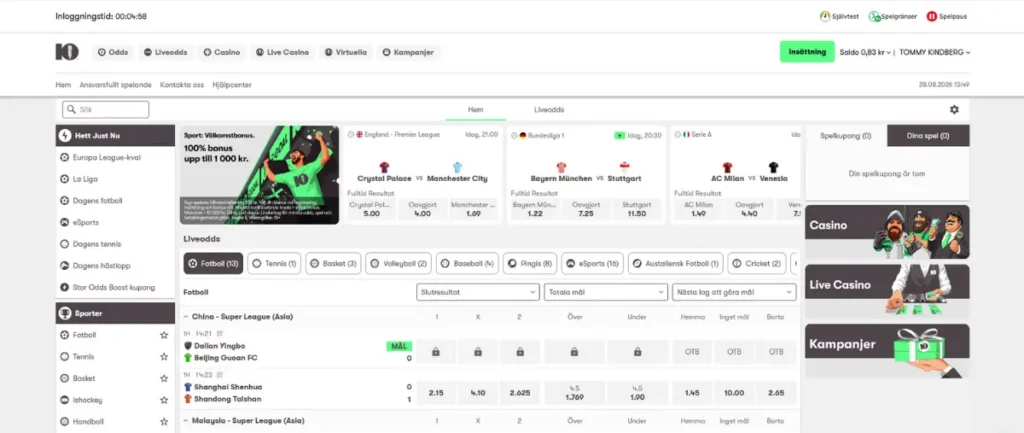Focus the Sök search field
The height and width of the screenshot is (433, 1024).
point(106,110)
